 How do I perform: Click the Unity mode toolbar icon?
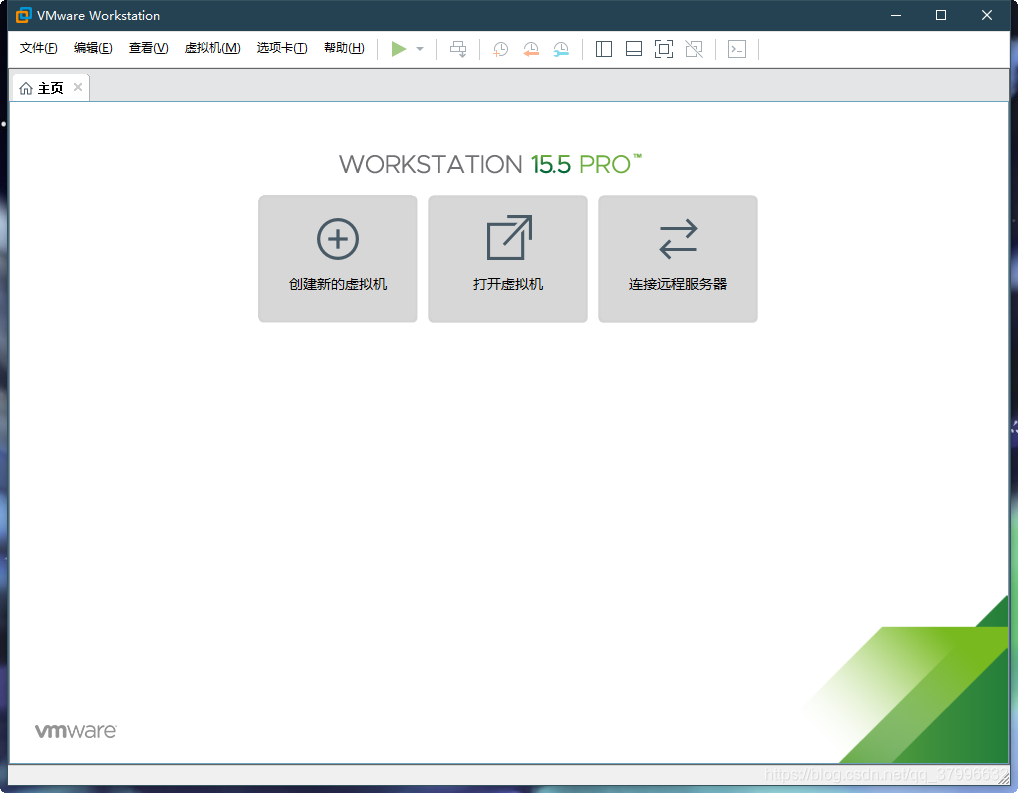(694, 49)
